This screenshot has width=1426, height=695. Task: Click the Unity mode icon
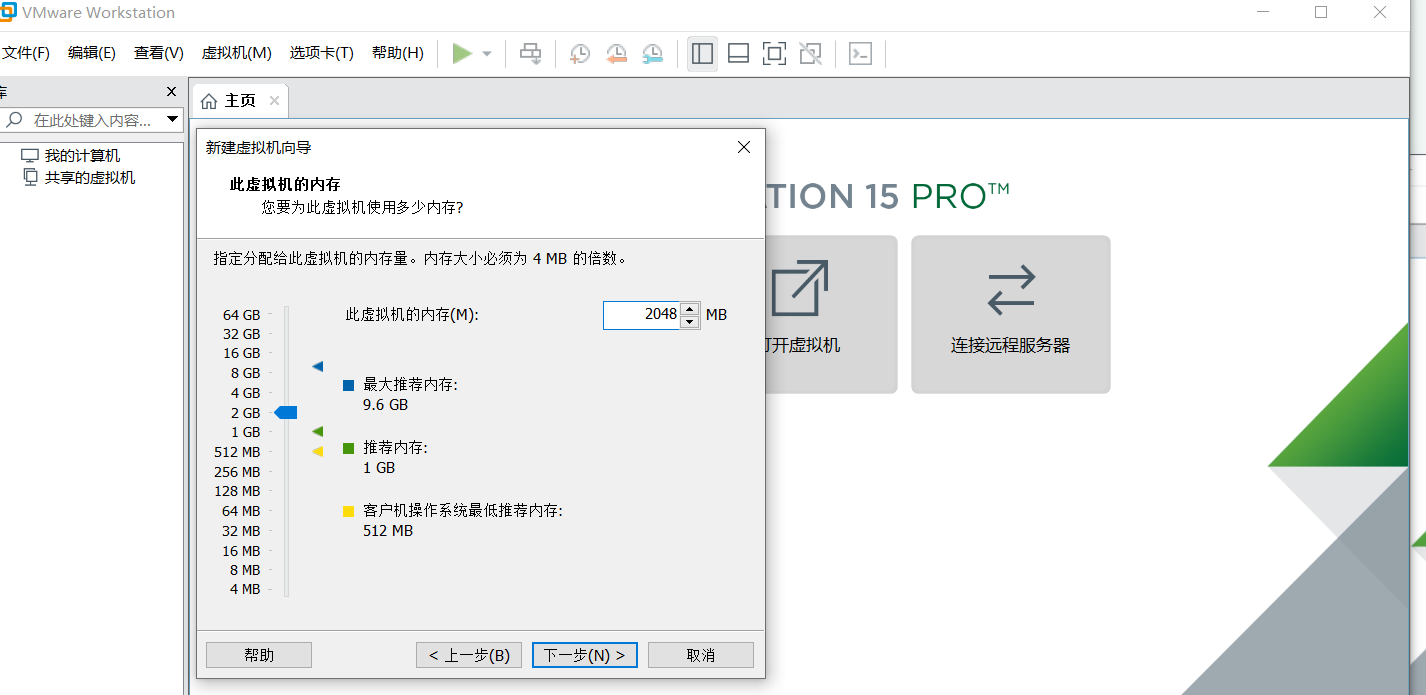click(811, 53)
